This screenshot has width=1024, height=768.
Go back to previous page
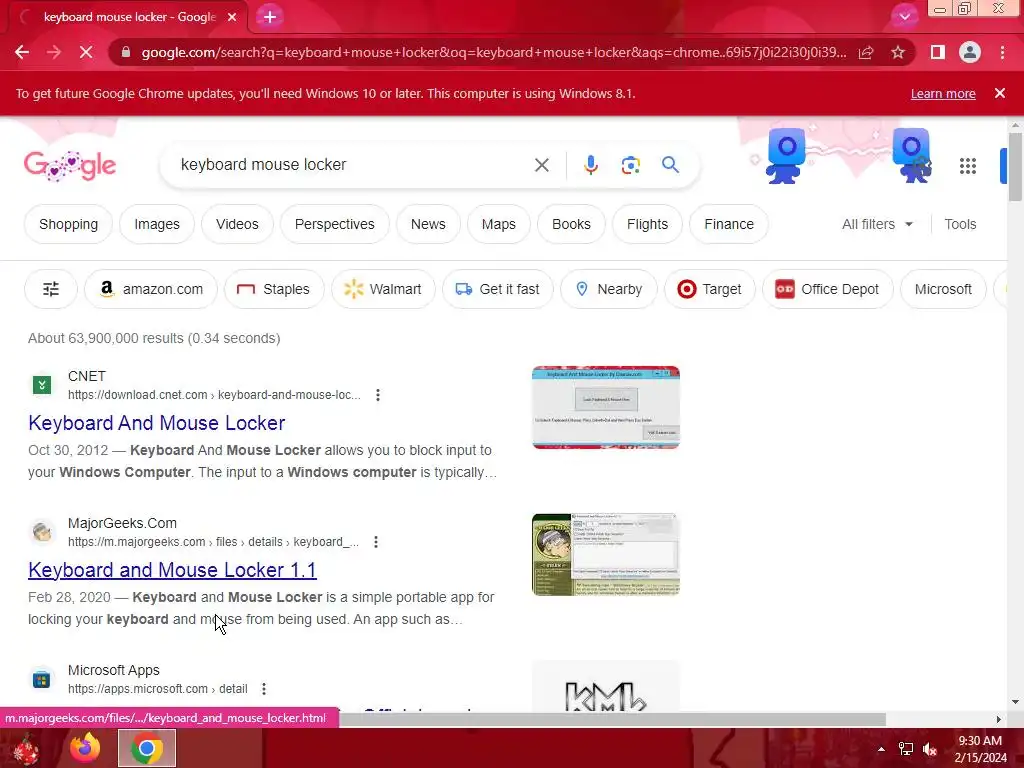coord(22,52)
